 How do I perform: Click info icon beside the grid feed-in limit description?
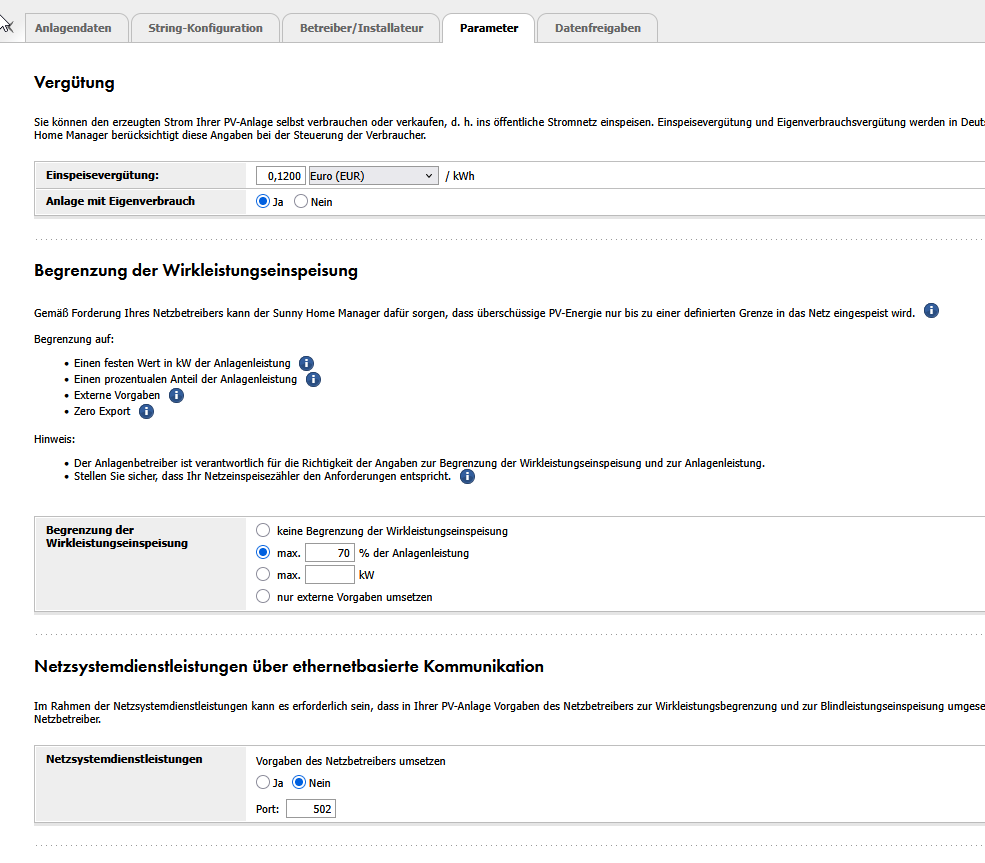931,311
